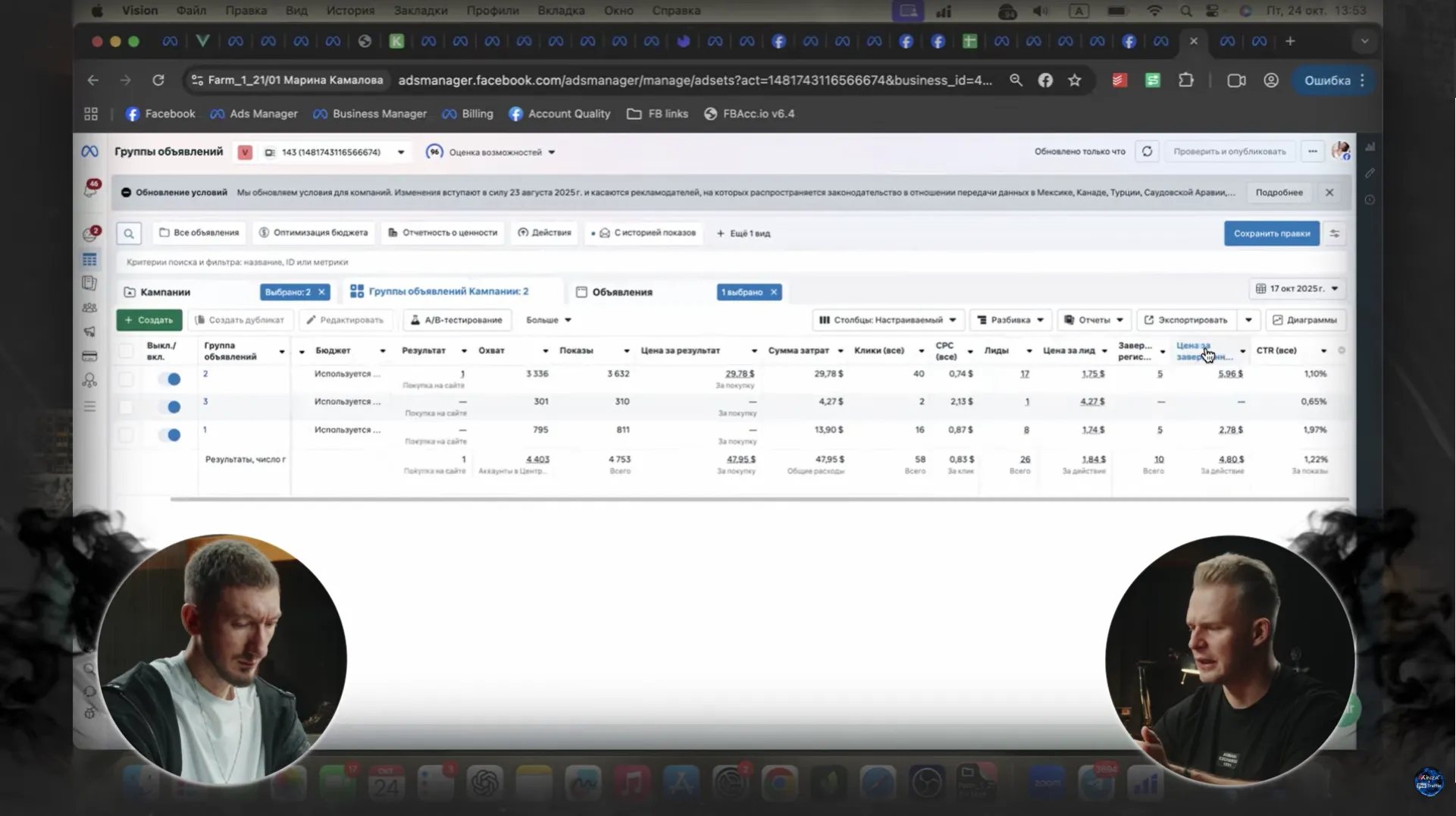Click the green Создать button

pyautogui.click(x=149, y=320)
